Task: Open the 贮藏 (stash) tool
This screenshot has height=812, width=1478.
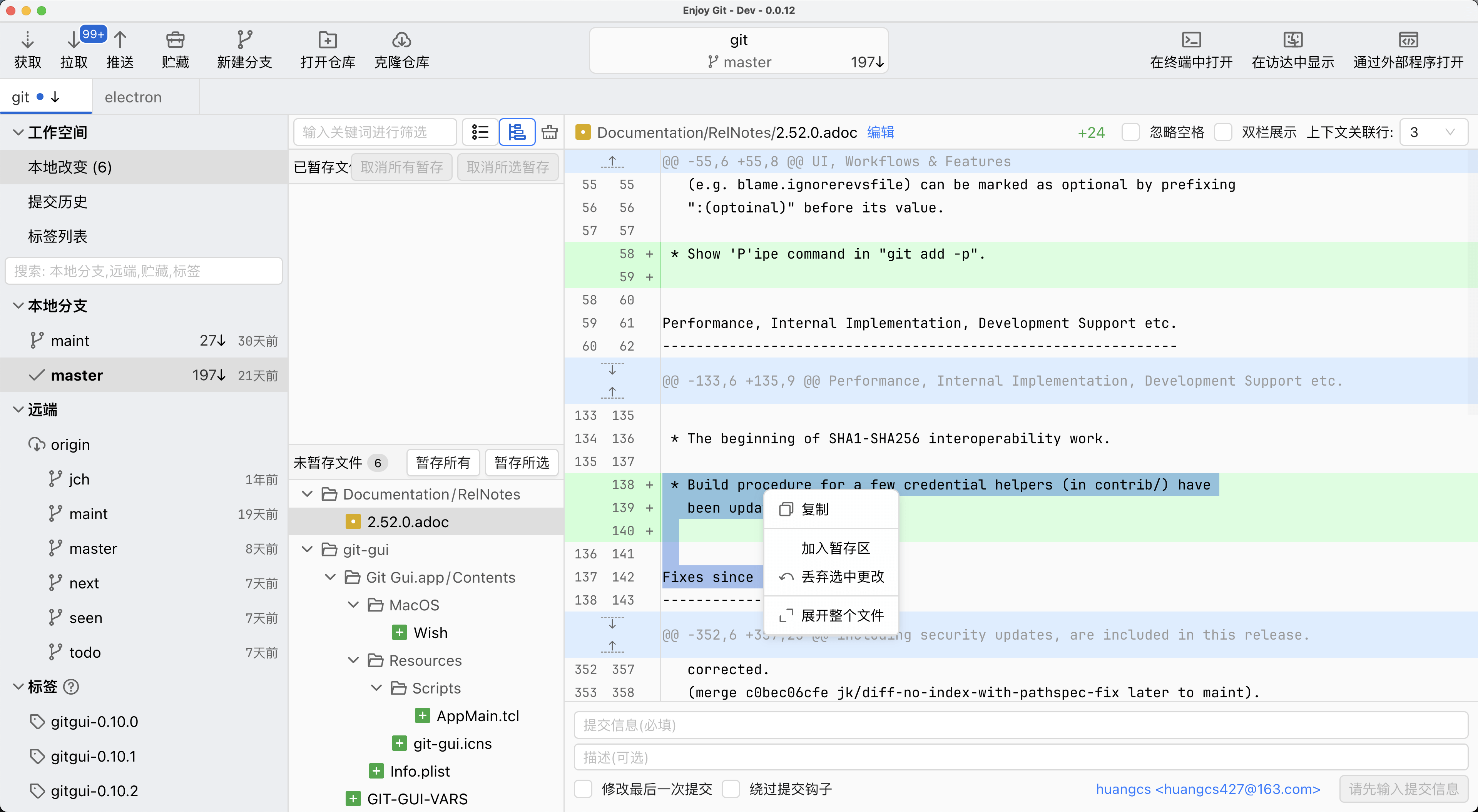Action: click(x=175, y=40)
